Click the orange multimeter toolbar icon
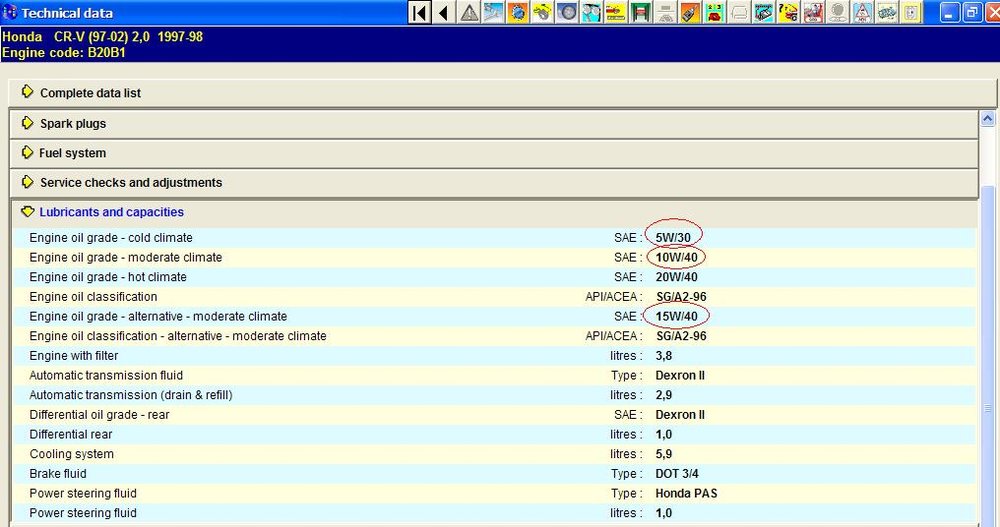 [x=689, y=12]
